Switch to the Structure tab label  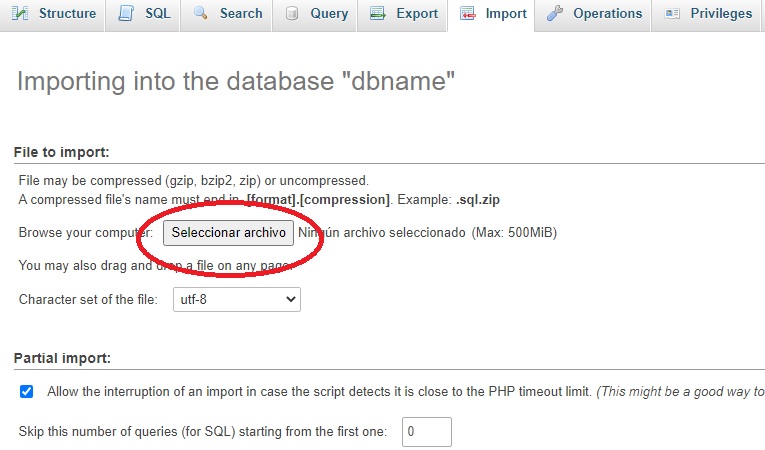coord(67,13)
